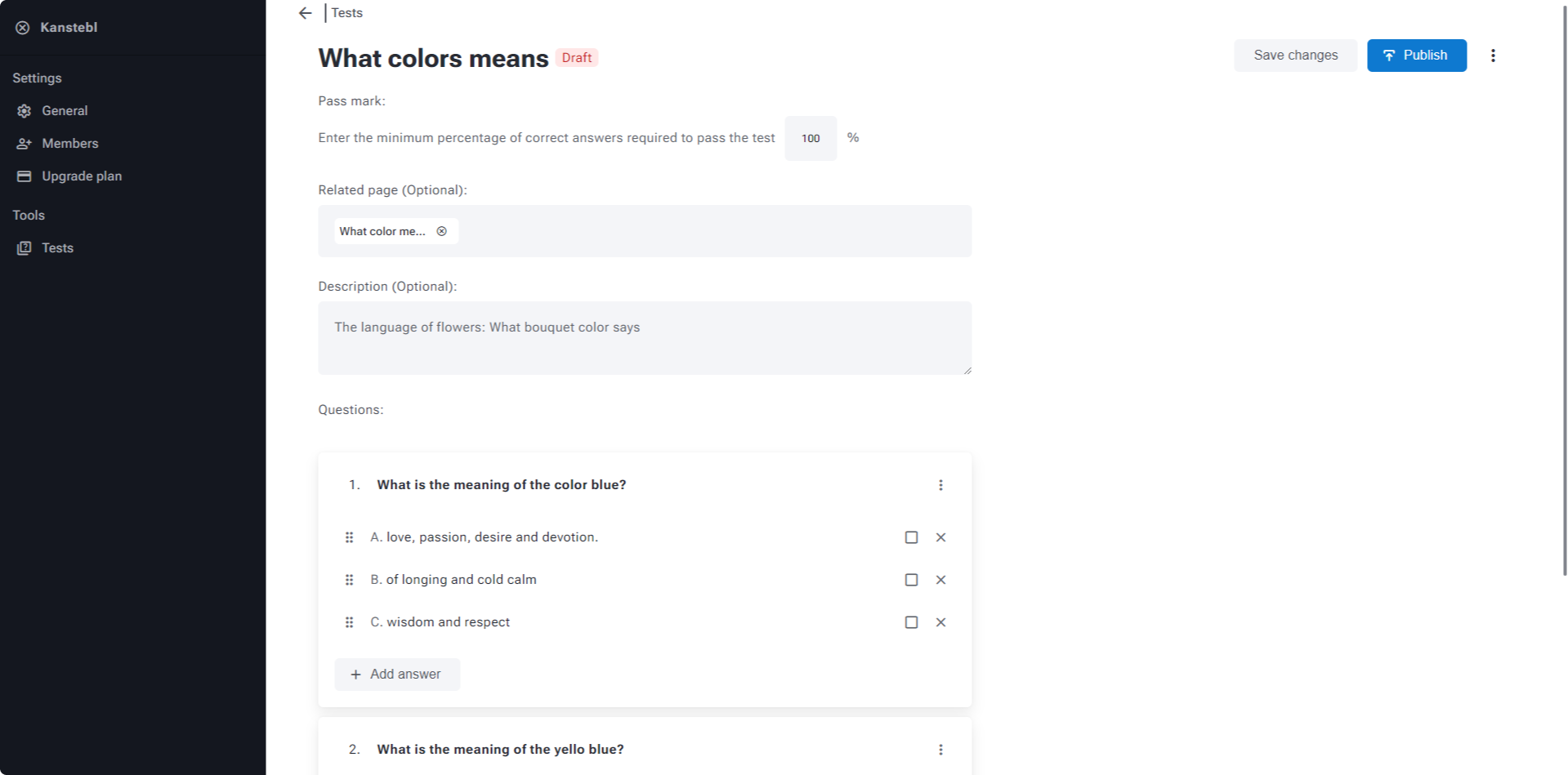This screenshot has height=775, width=1568.
Task: Open the three-dot menu beside Publish
Action: pos(1493,56)
